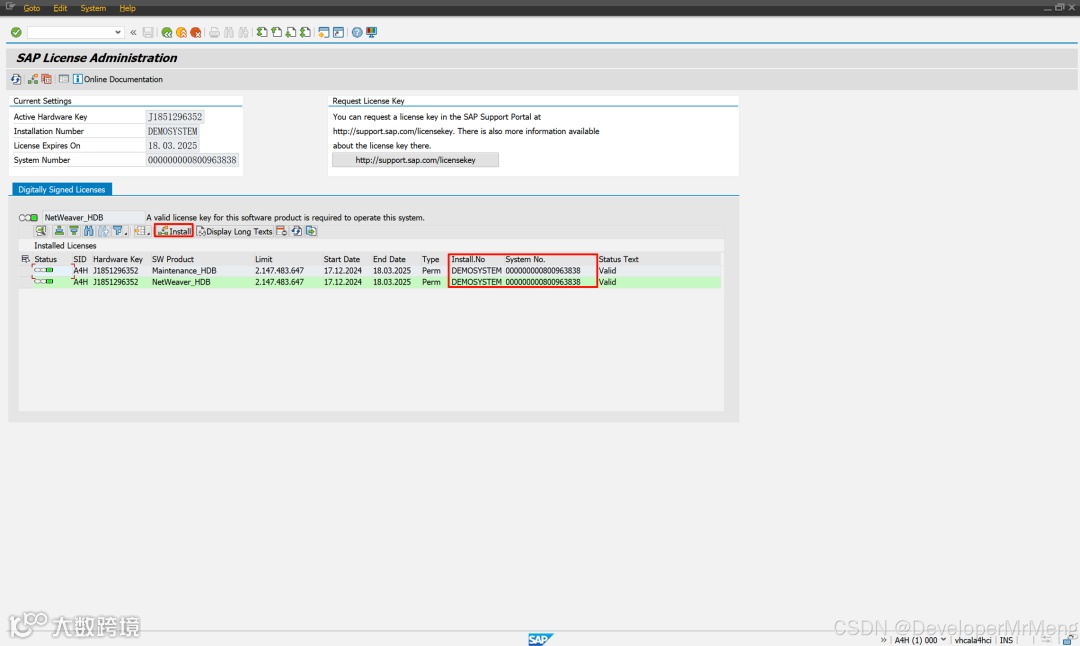Image resolution: width=1080 pixels, height=646 pixels.
Task: Open the layout selection dropdown in the license toolbar
Action: pos(142,231)
